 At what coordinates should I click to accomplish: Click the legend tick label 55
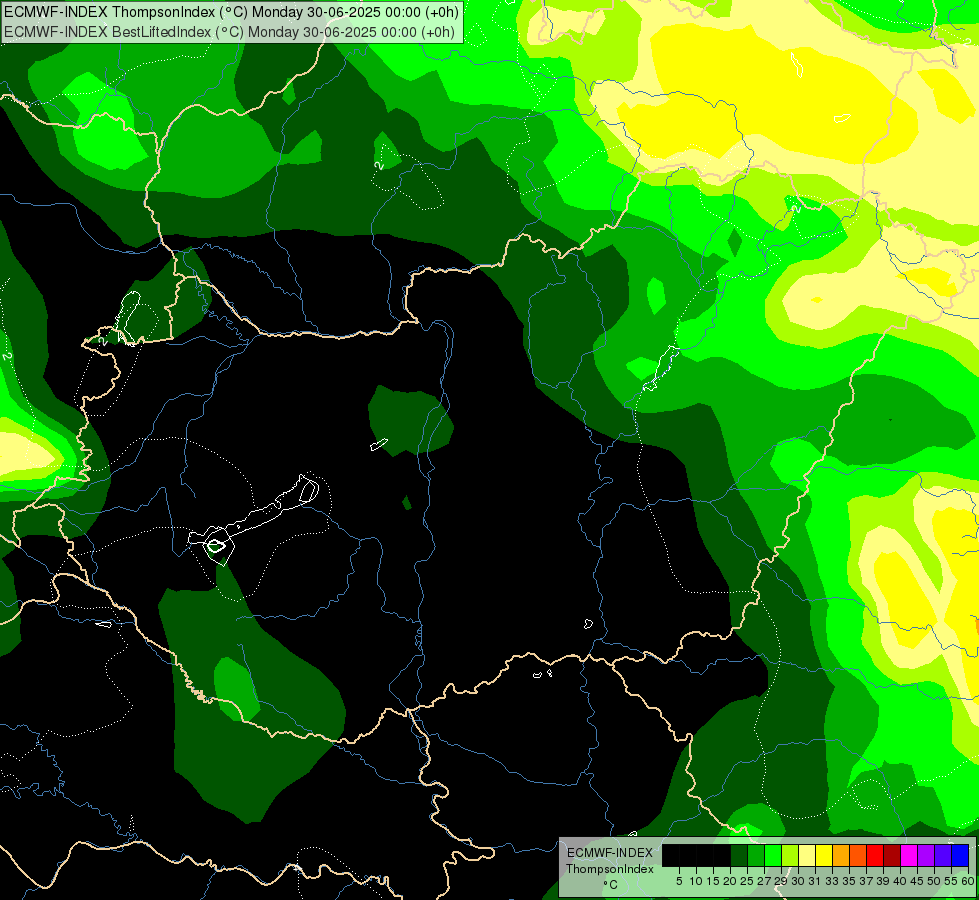tap(951, 881)
